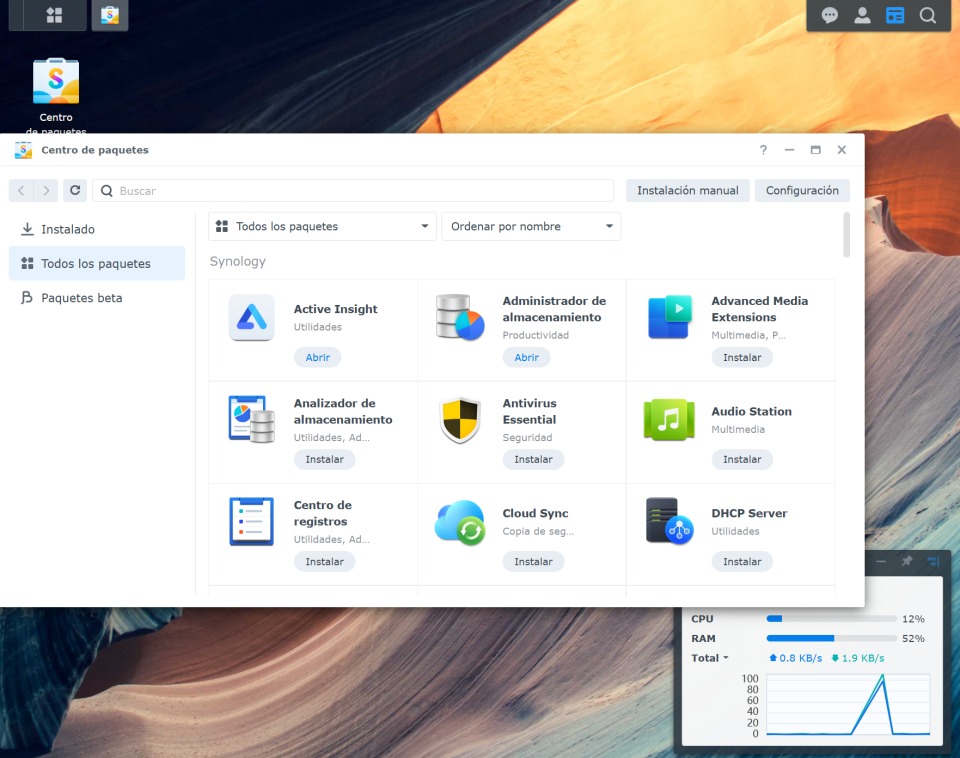Click Abrir for Active Insight
This screenshot has height=758, width=960.
coord(318,357)
